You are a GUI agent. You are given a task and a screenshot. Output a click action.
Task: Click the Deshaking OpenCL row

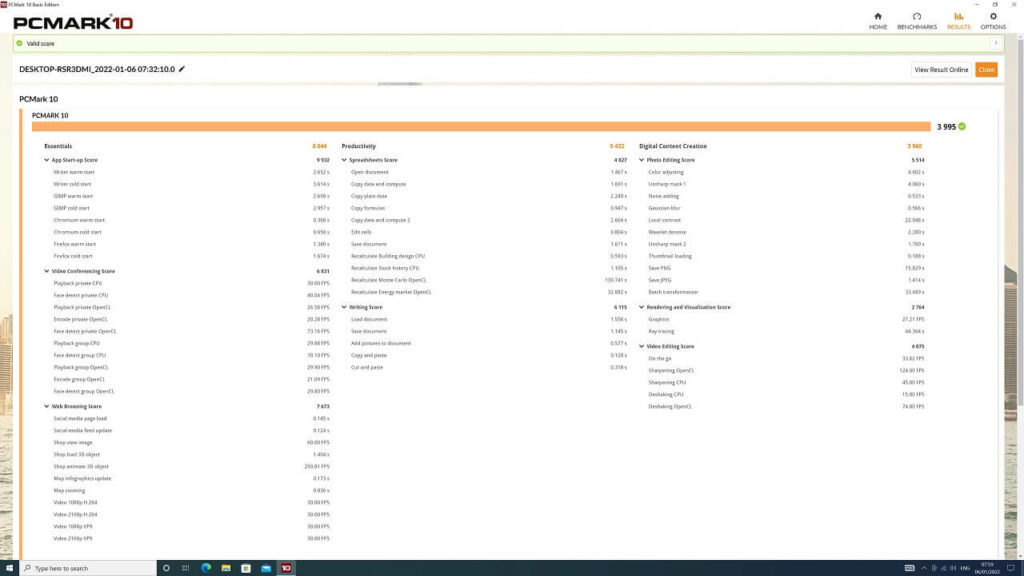tap(786, 406)
